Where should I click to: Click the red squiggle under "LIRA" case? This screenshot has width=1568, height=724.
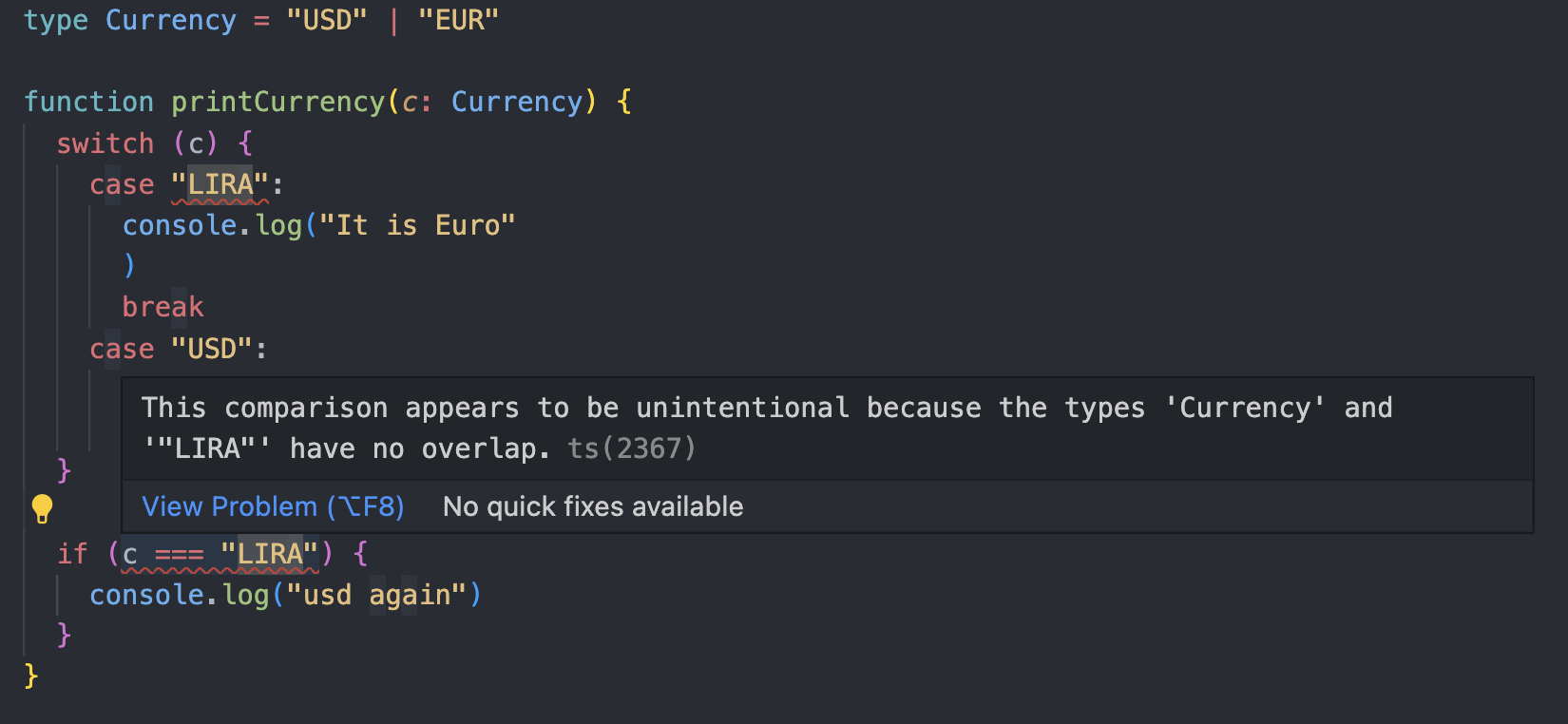218,200
